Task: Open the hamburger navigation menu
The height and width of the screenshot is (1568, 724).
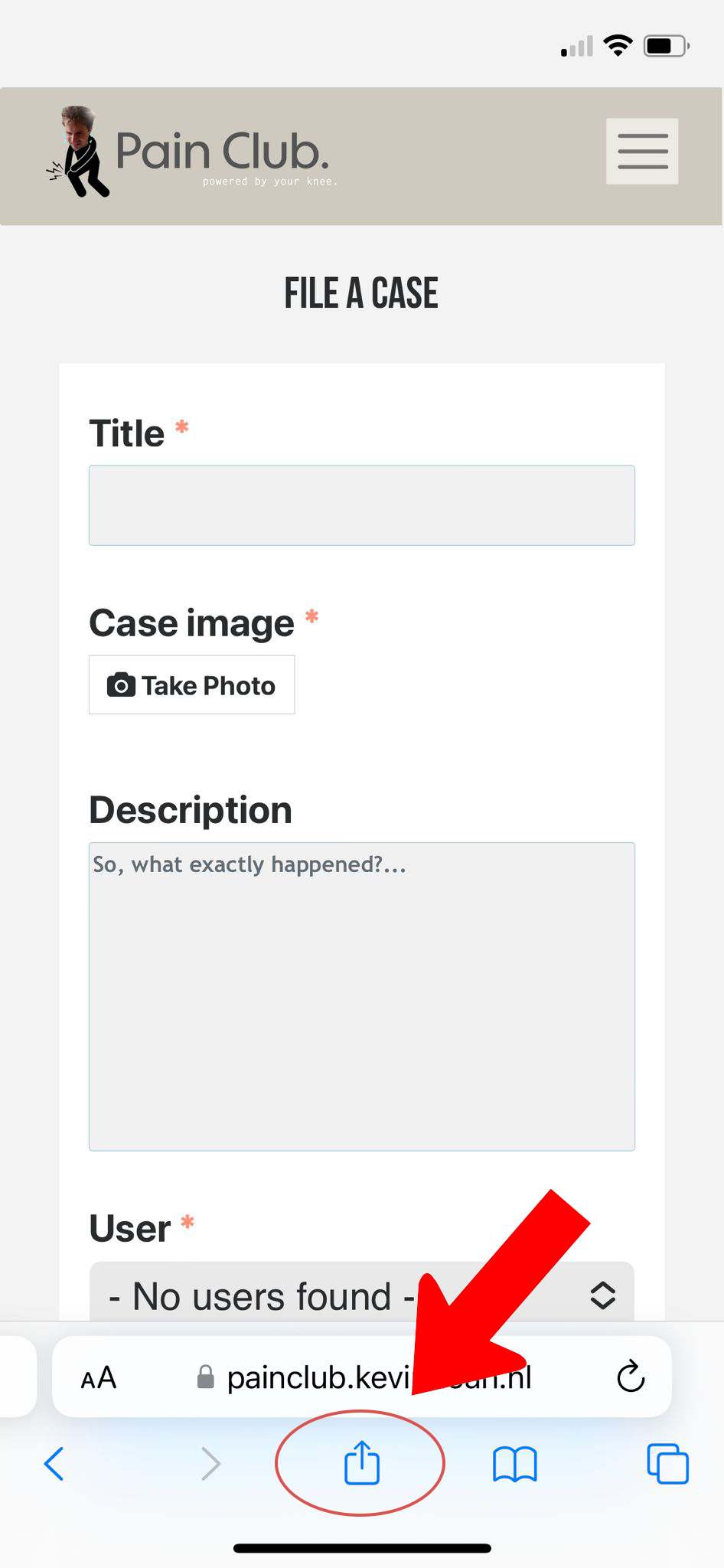Action: point(642,151)
